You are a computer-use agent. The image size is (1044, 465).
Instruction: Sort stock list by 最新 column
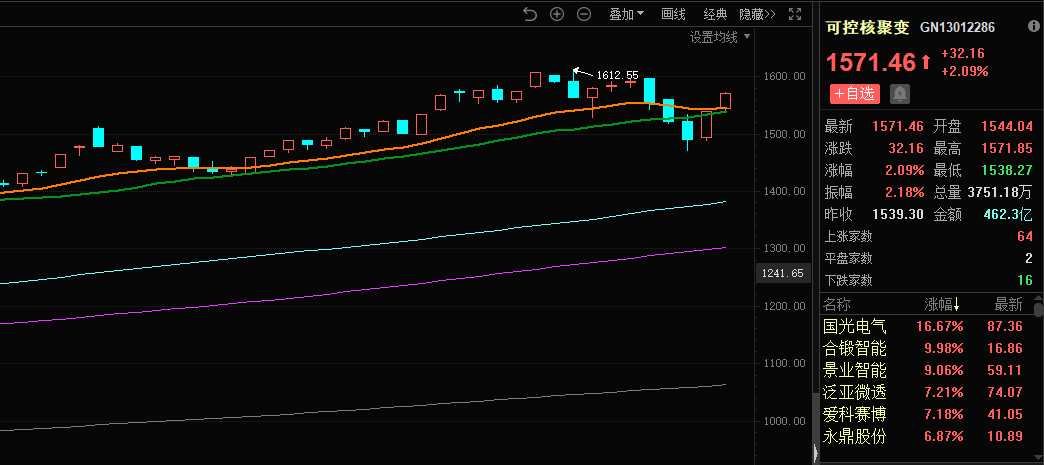pos(1007,305)
